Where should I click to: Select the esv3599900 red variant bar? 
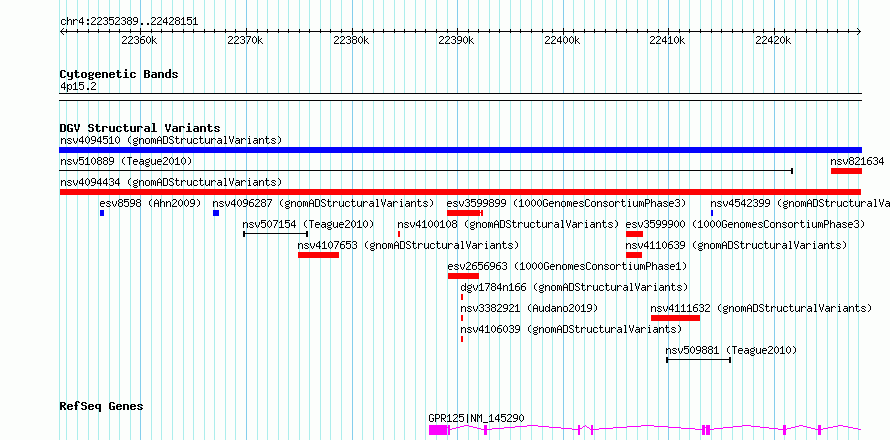pyautogui.click(x=634, y=234)
